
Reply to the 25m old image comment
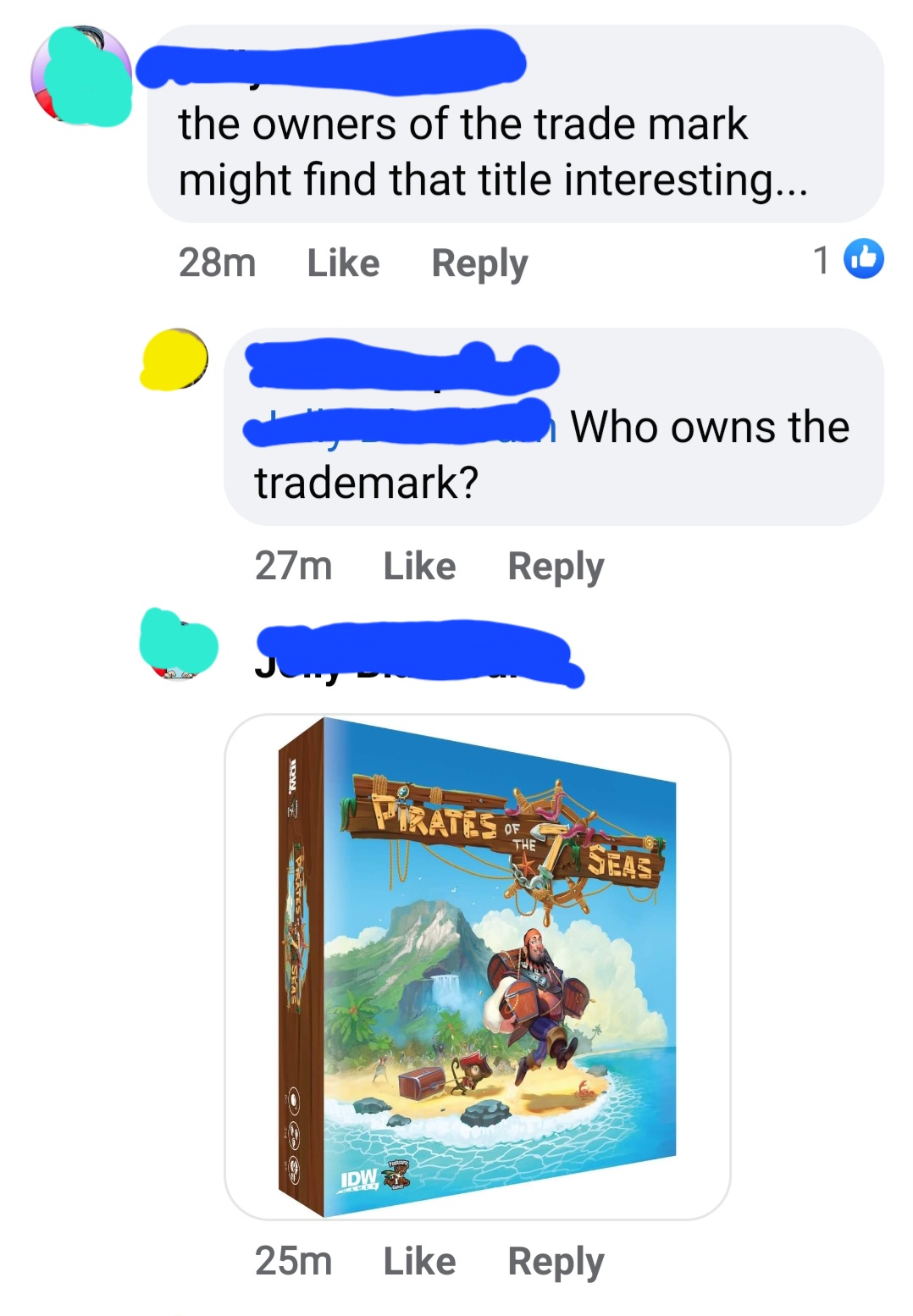pyautogui.click(x=556, y=1261)
